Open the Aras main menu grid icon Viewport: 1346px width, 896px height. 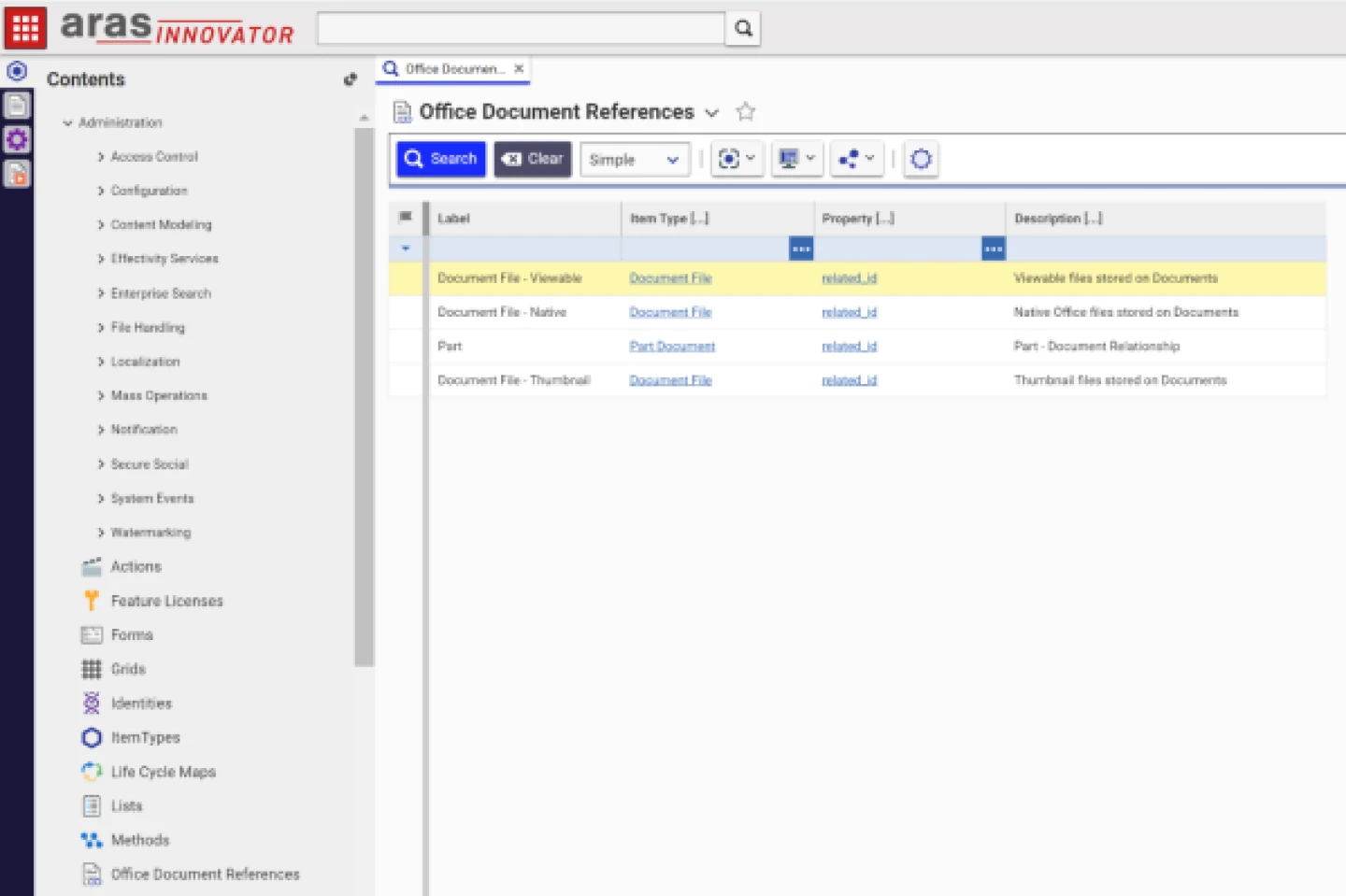click(25, 28)
